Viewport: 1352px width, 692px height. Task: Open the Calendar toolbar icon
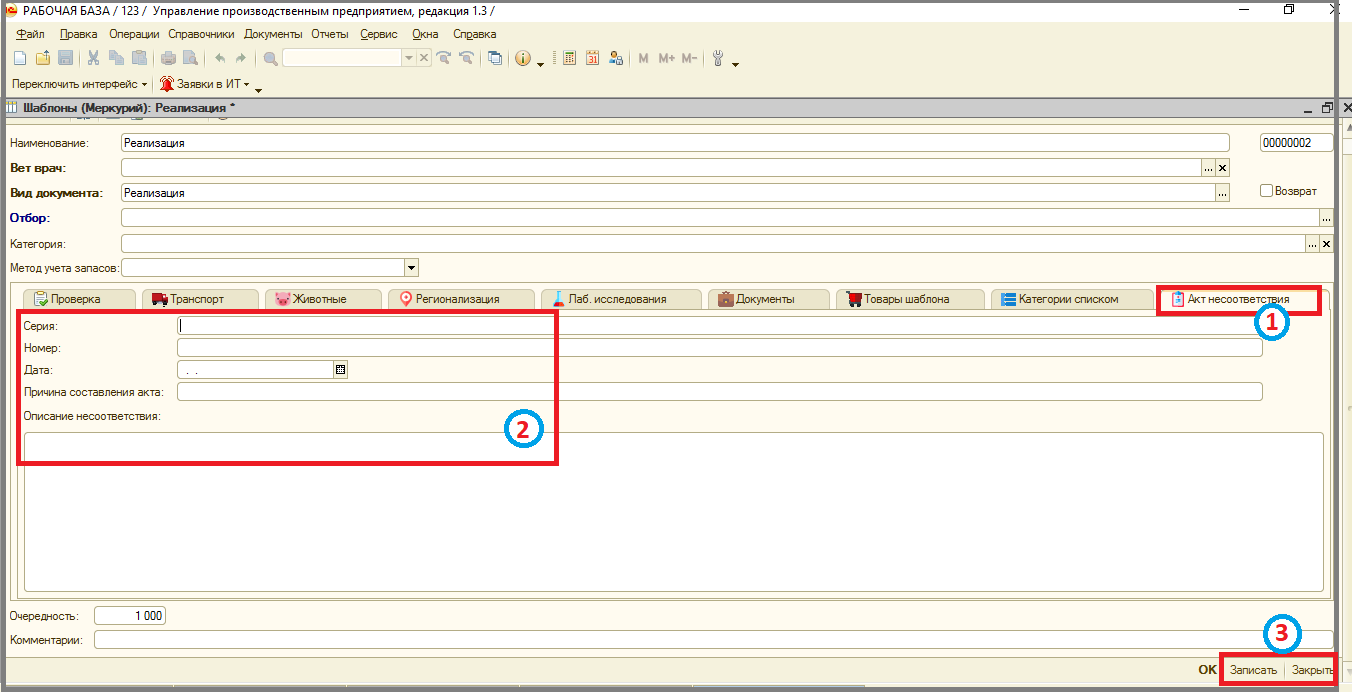592,58
